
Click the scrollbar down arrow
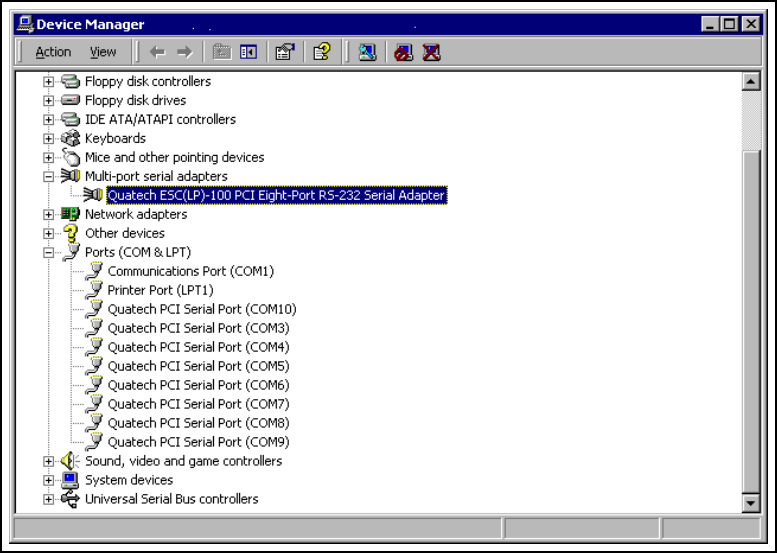pyautogui.click(x=751, y=503)
